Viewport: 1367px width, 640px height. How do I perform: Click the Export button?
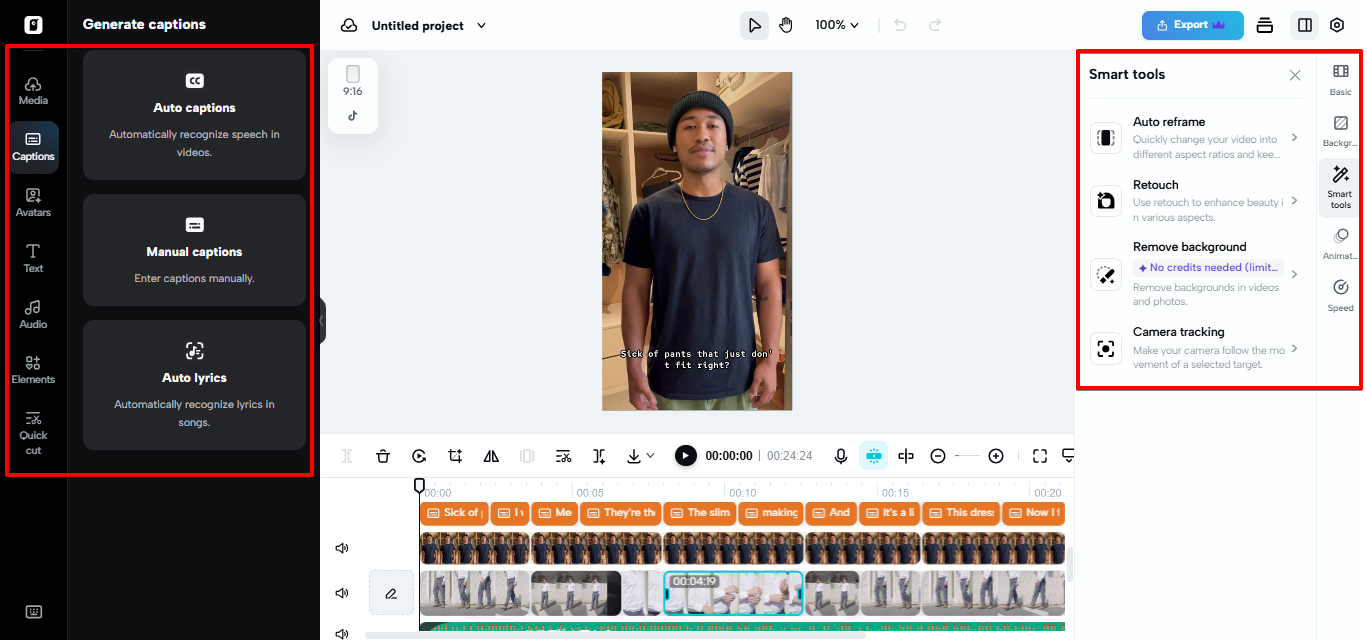tap(1192, 25)
